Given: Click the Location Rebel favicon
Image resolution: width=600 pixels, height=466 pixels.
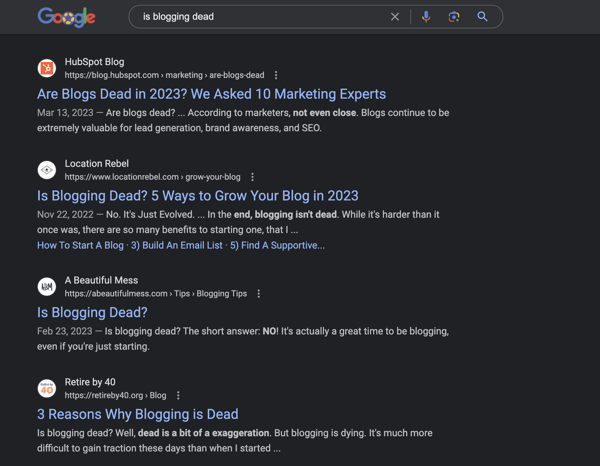Looking at the screenshot, I should click(47, 170).
